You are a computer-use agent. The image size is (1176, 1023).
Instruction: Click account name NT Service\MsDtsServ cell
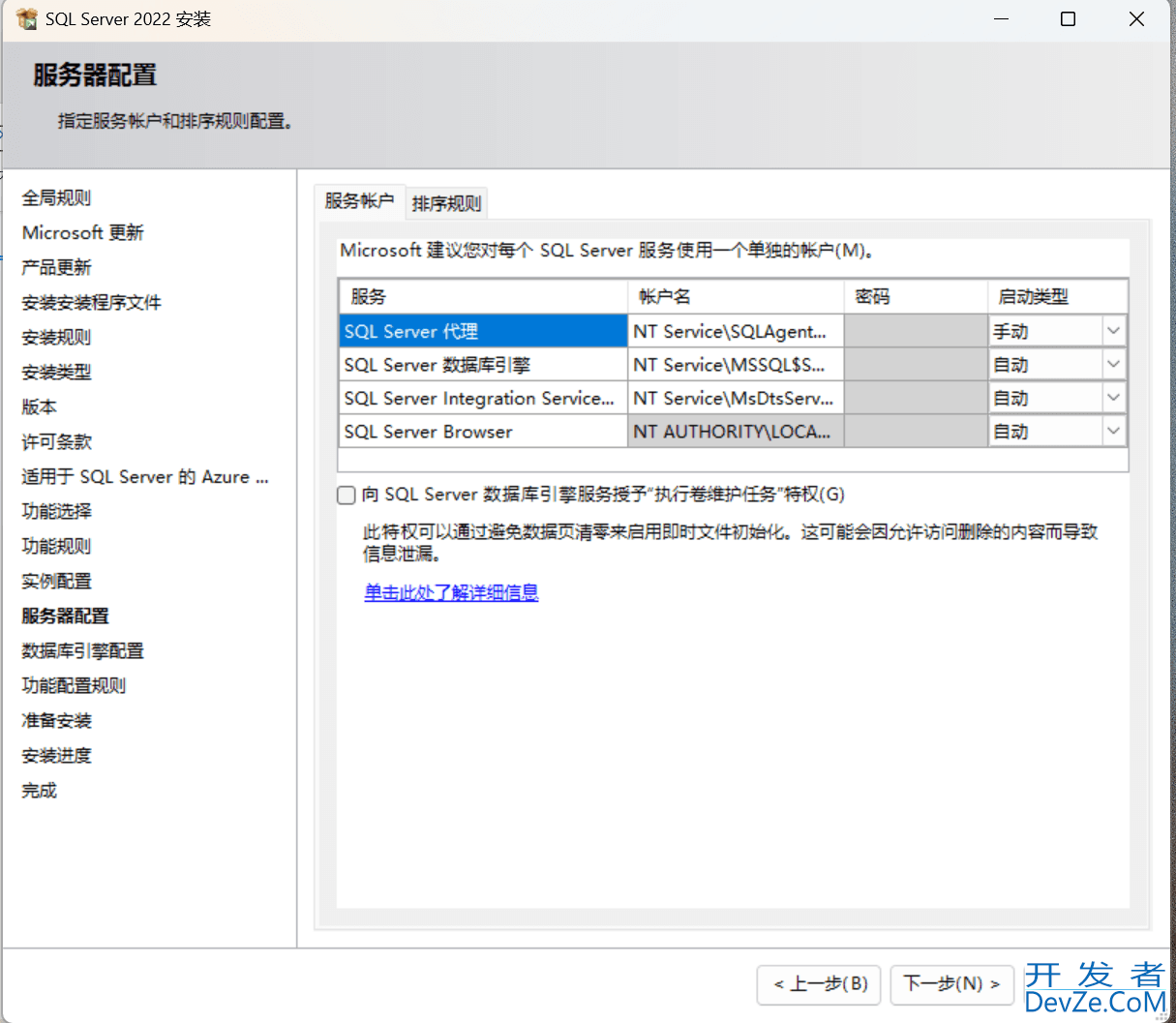coord(736,398)
